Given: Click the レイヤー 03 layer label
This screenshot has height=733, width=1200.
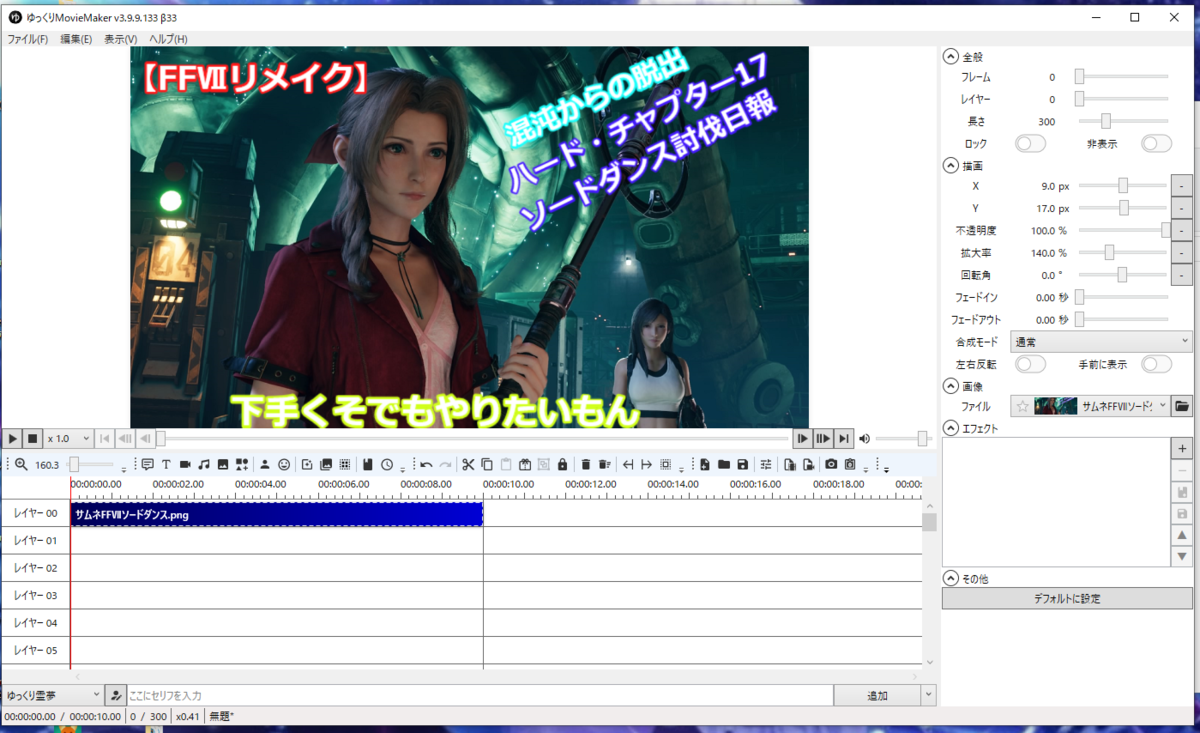Looking at the screenshot, I should [35, 596].
